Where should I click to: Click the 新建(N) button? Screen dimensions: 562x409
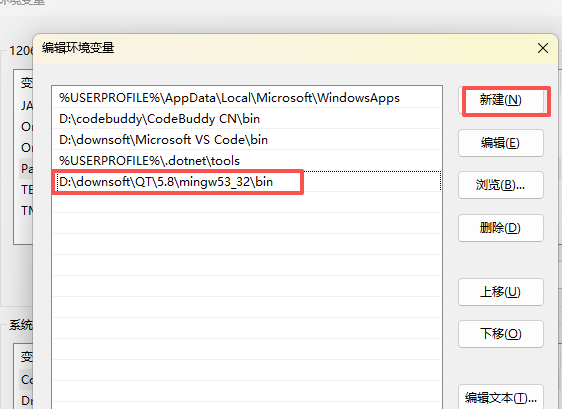[501, 100]
